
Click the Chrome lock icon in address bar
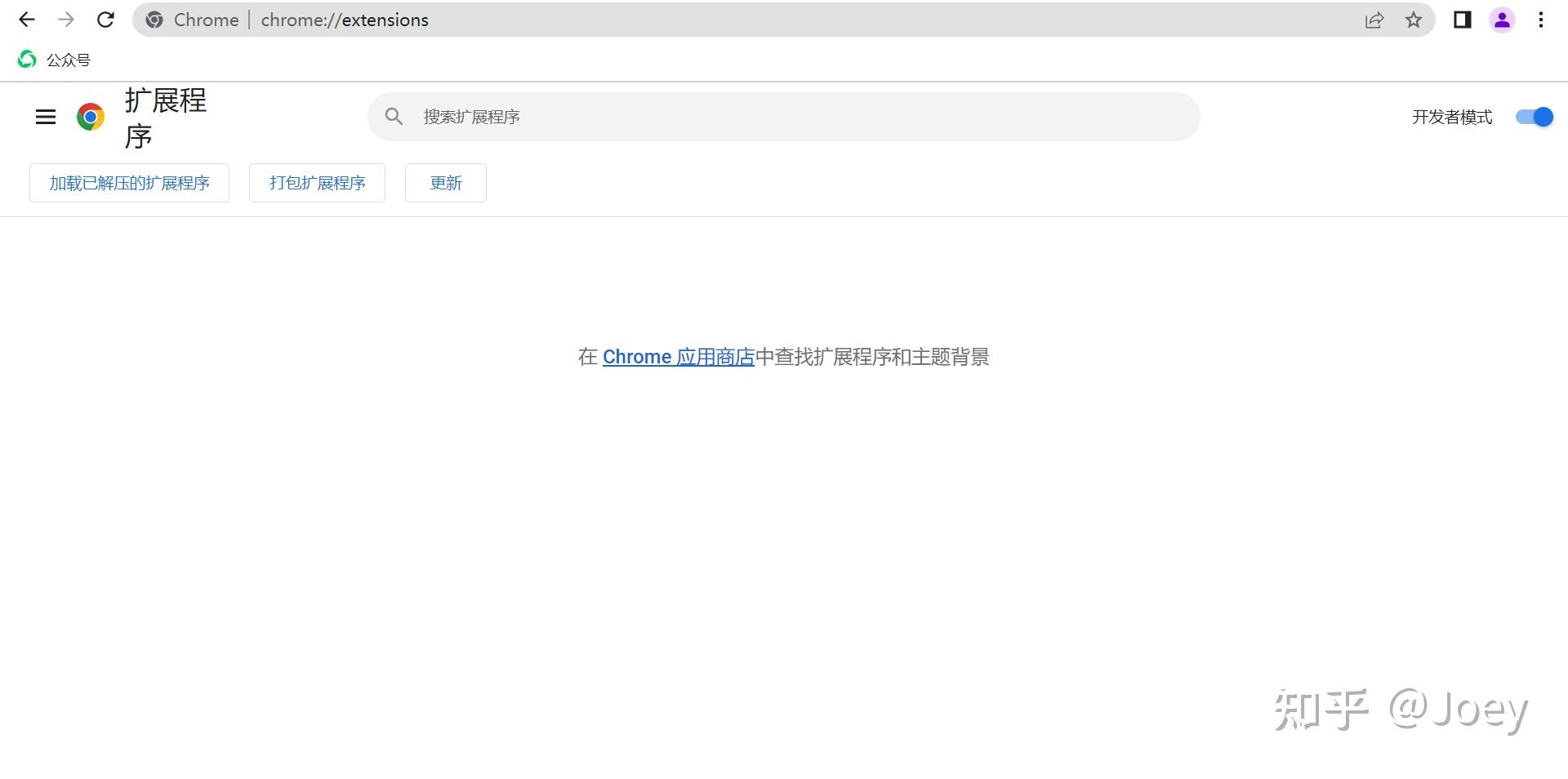point(154,20)
